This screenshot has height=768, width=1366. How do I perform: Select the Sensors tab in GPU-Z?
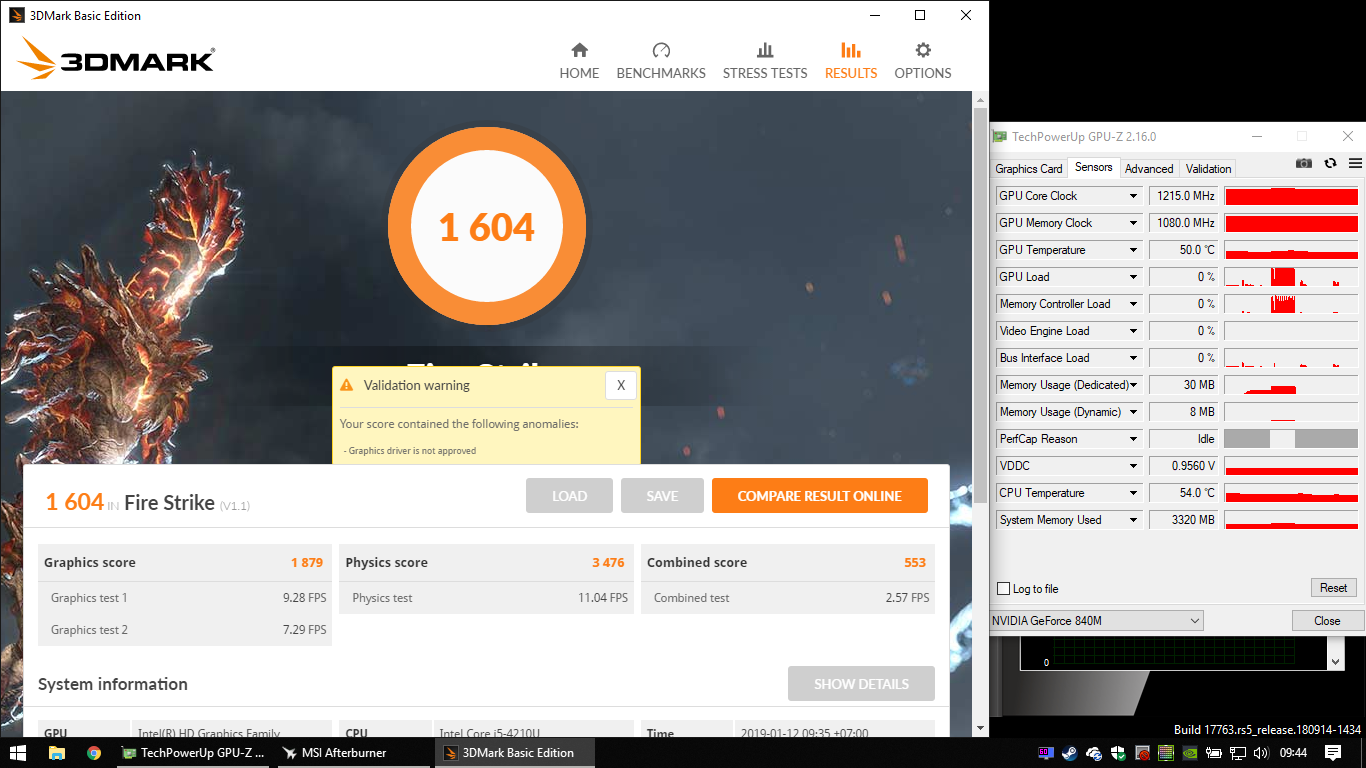tap(1093, 167)
